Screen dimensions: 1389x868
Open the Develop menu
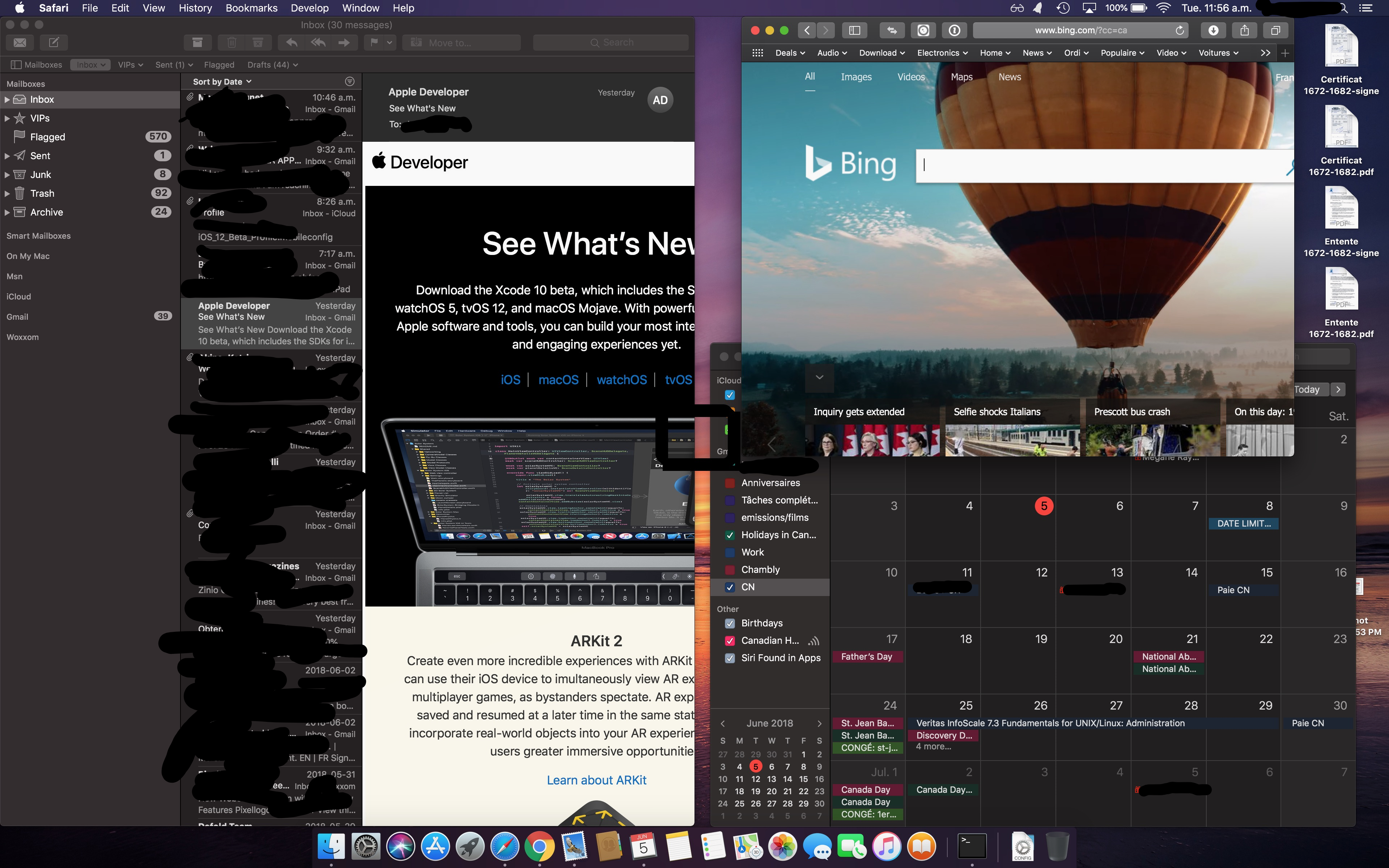[309, 8]
